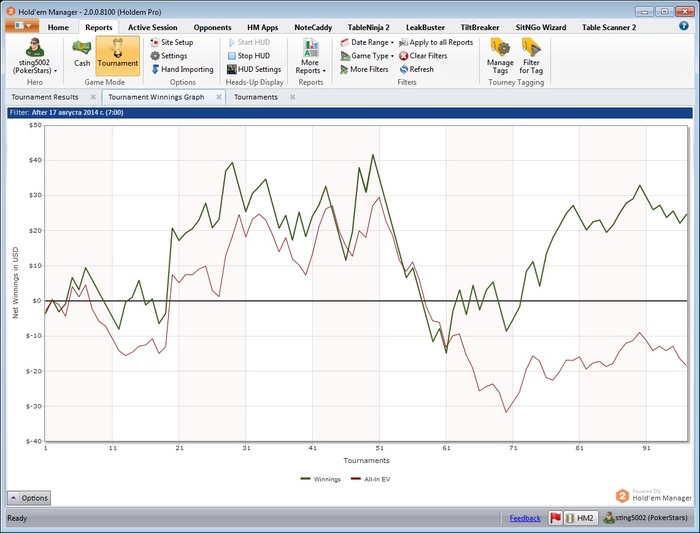Open the TiltBreaker tab
Screen dimensions: 700x533
(x=480, y=27)
